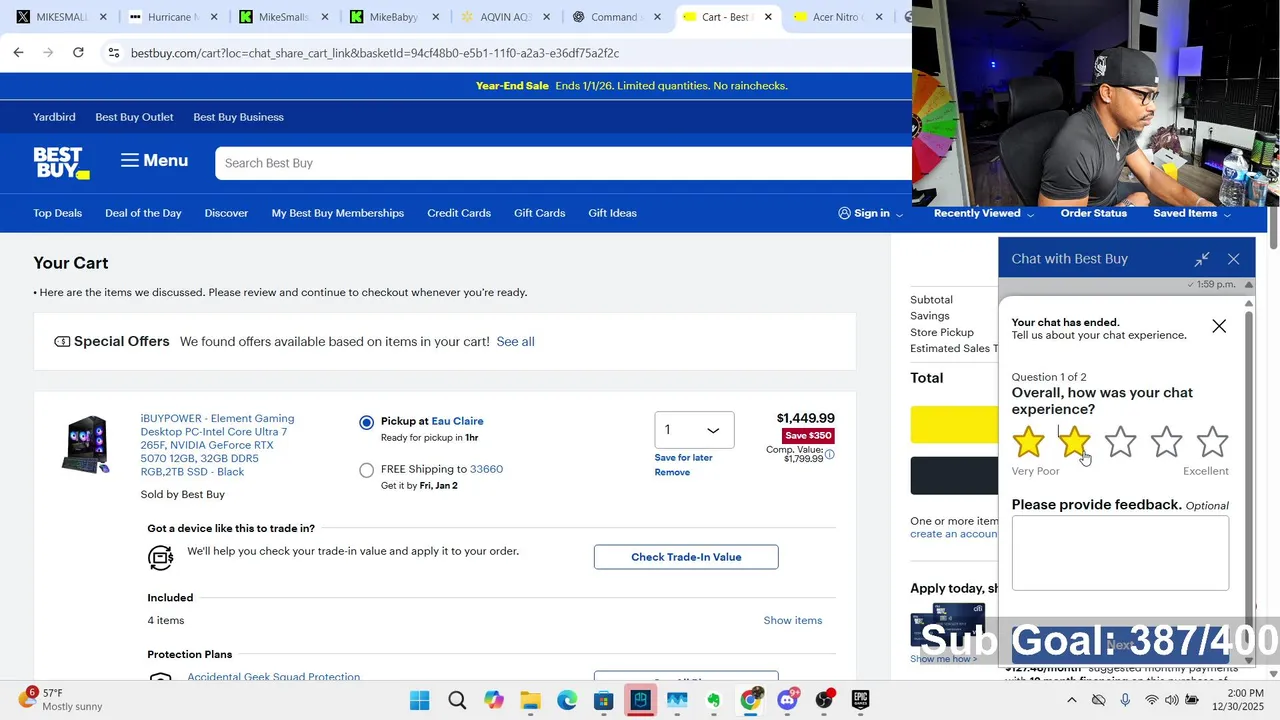This screenshot has height=720, width=1280.
Task: Open site information icon in address bar
Action: point(114,53)
